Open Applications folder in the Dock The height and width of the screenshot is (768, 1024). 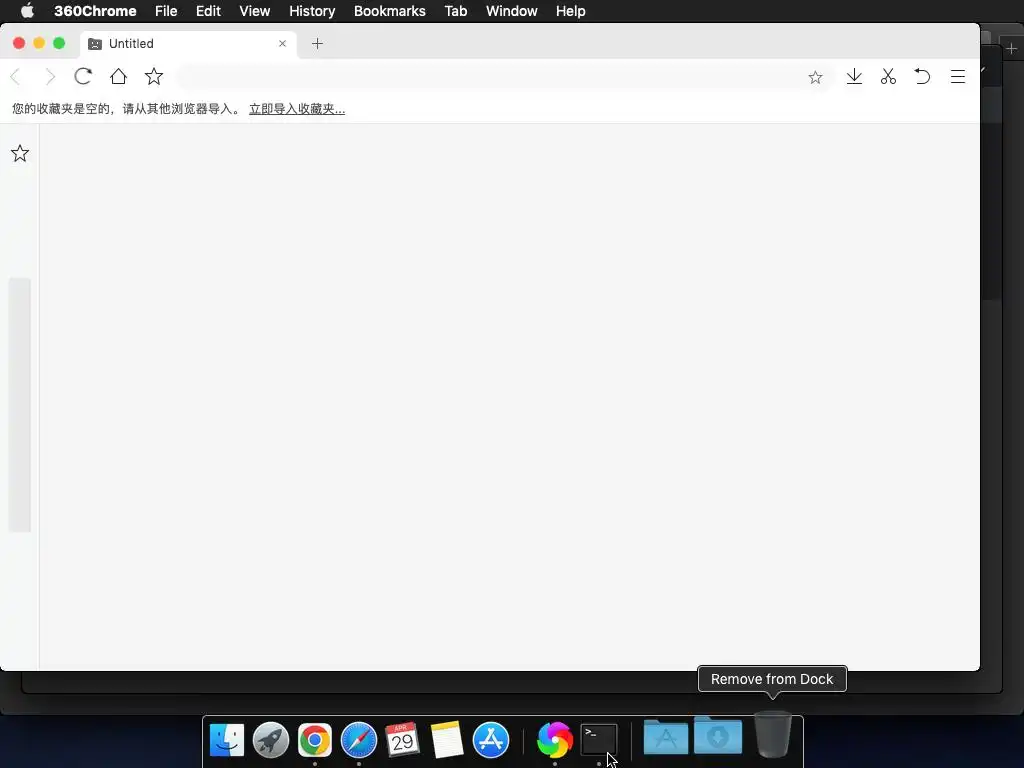pyautogui.click(x=665, y=737)
